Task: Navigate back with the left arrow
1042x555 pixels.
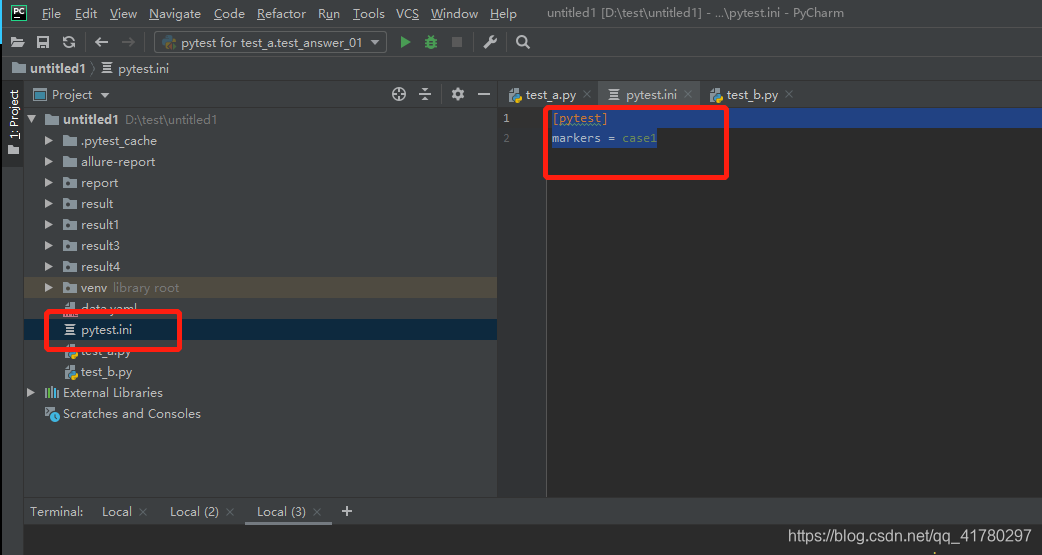Action: point(102,43)
